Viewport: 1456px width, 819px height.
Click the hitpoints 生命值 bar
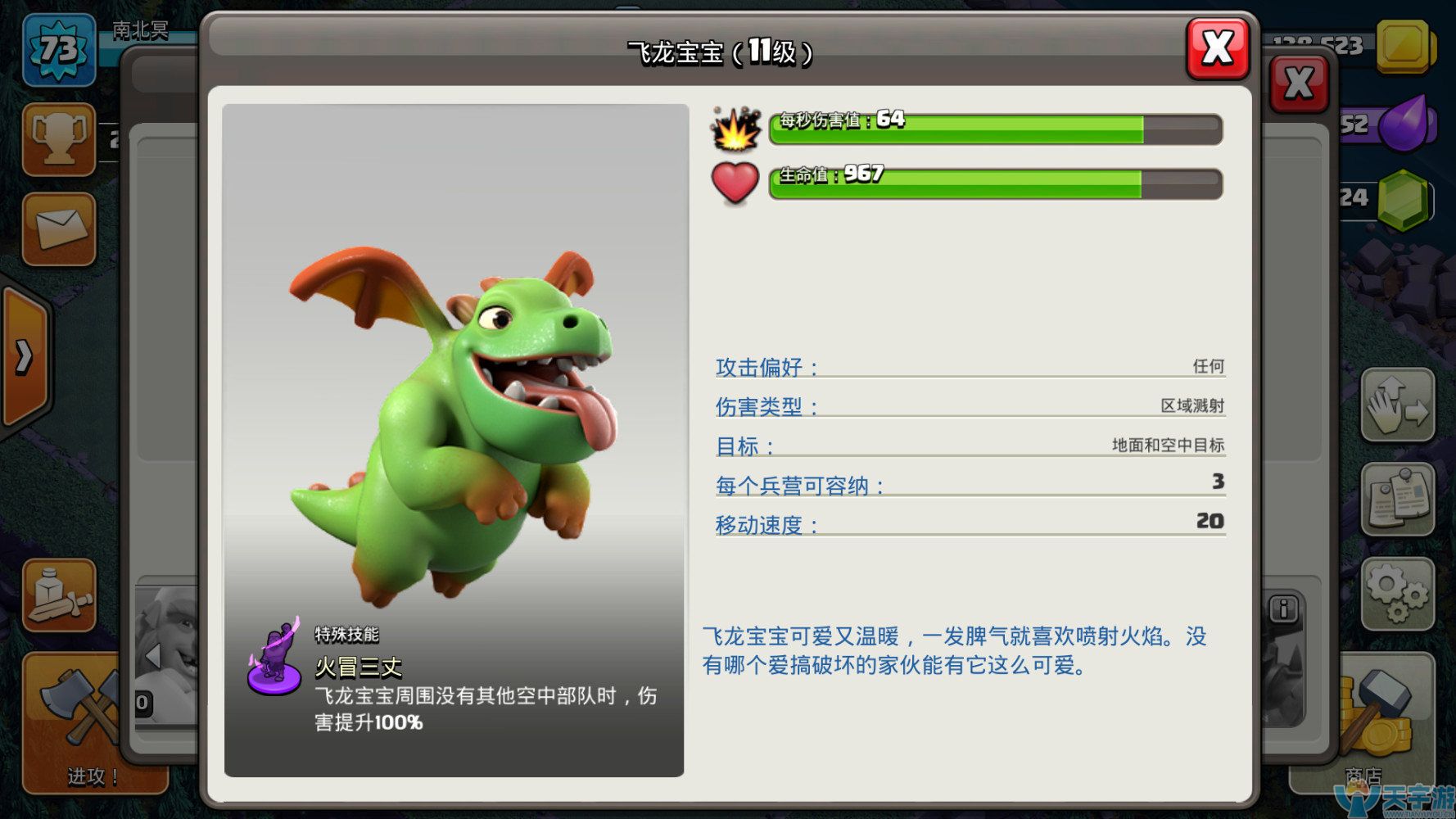click(996, 183)
